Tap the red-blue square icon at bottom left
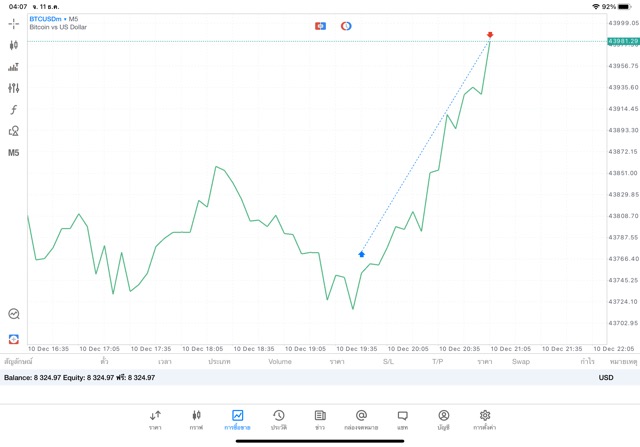640x447 pixels. [14, 339]
